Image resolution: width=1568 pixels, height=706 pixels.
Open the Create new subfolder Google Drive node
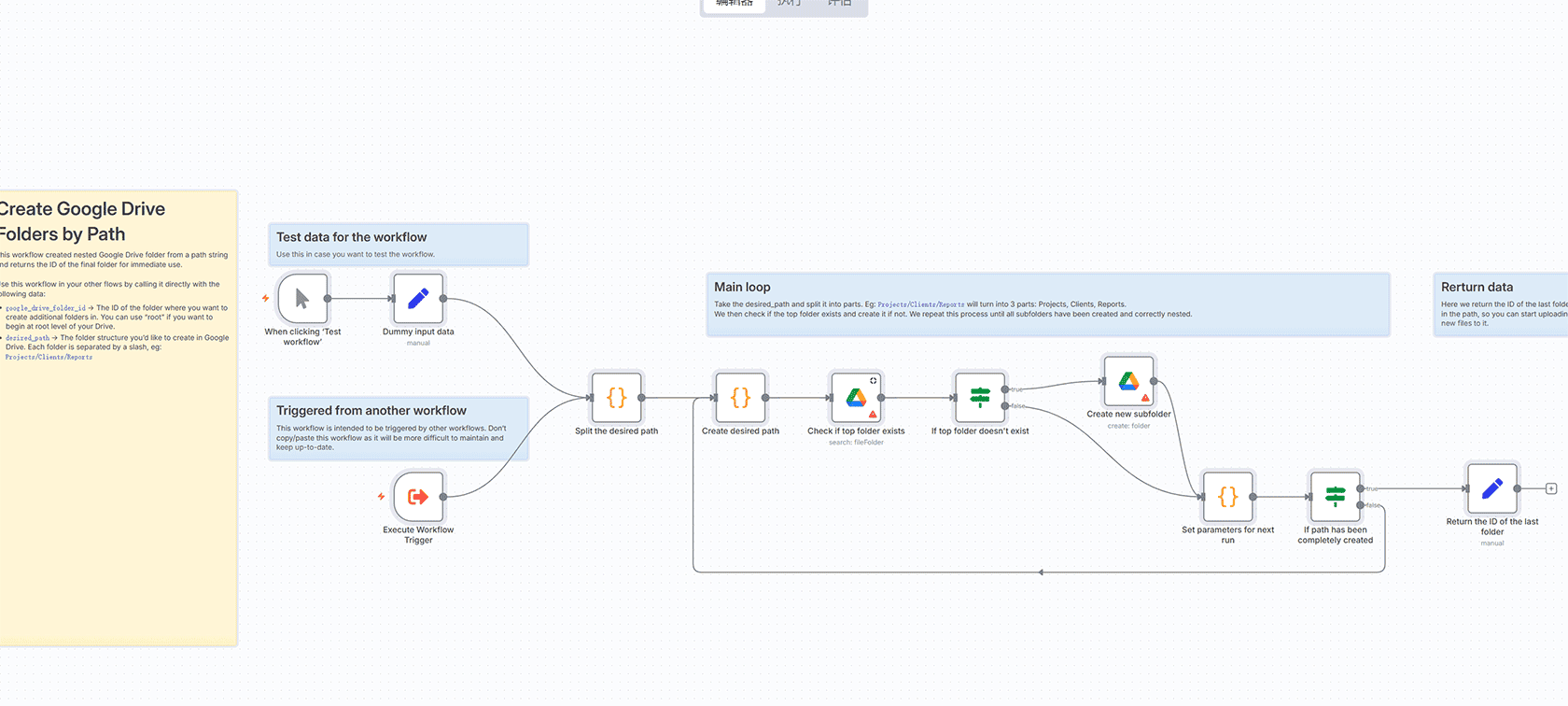click(1128, 381)
